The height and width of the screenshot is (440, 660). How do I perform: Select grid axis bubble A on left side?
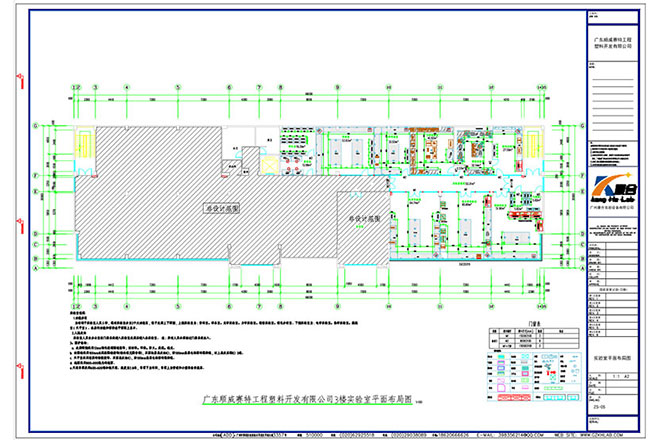(x=37, y=269)
